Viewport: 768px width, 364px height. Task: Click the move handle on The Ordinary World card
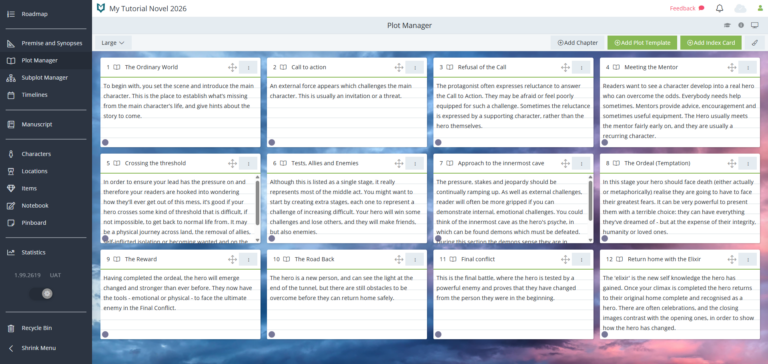pos(232,67)
